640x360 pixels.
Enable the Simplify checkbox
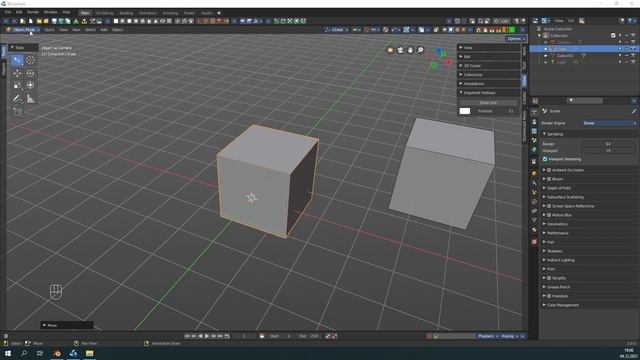coord(549,278)
